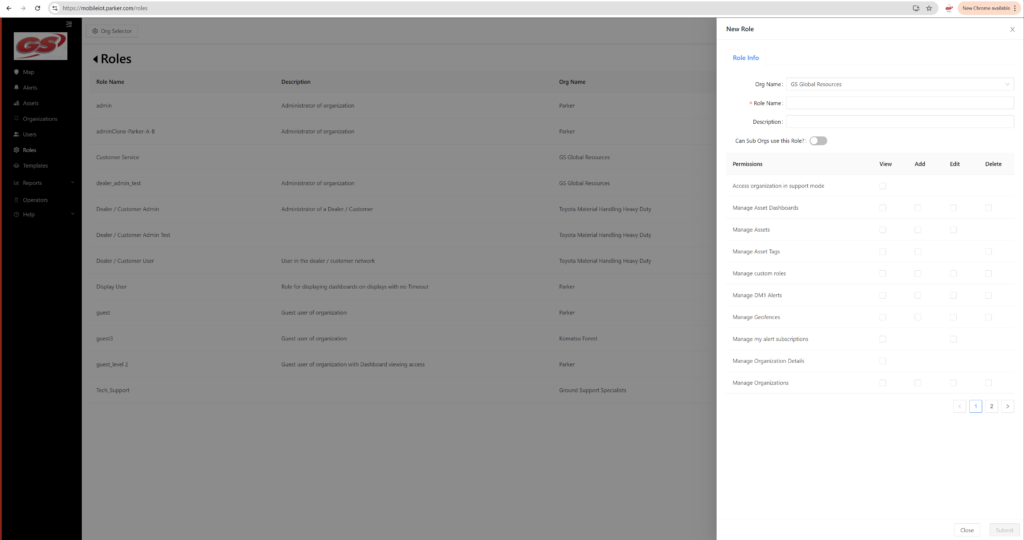Close the New Role panel with X
The width and height of the screenshot is (1024, 540).
[1012, 30]
